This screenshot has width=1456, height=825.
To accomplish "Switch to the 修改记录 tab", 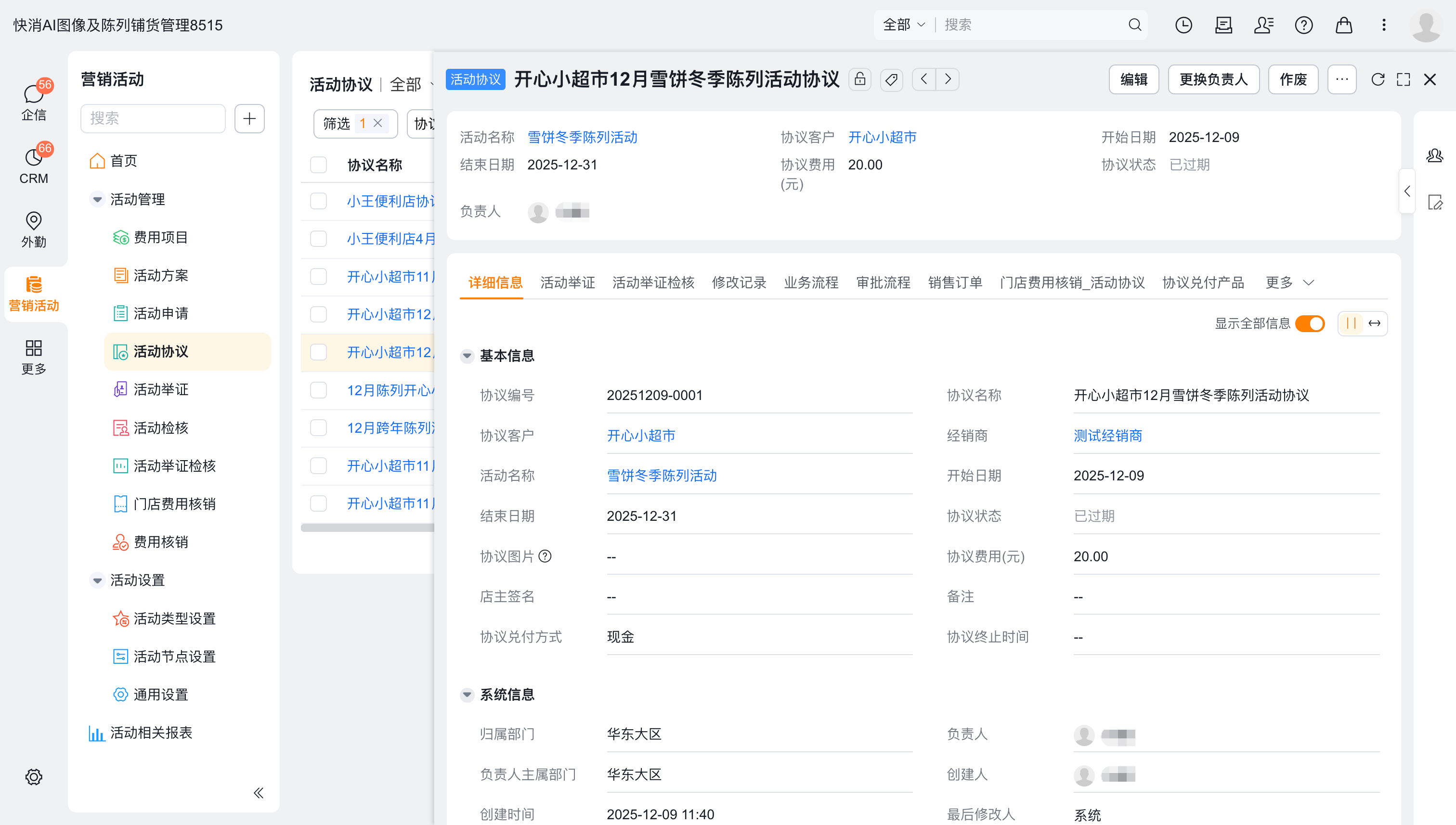I will coord(739,282).
